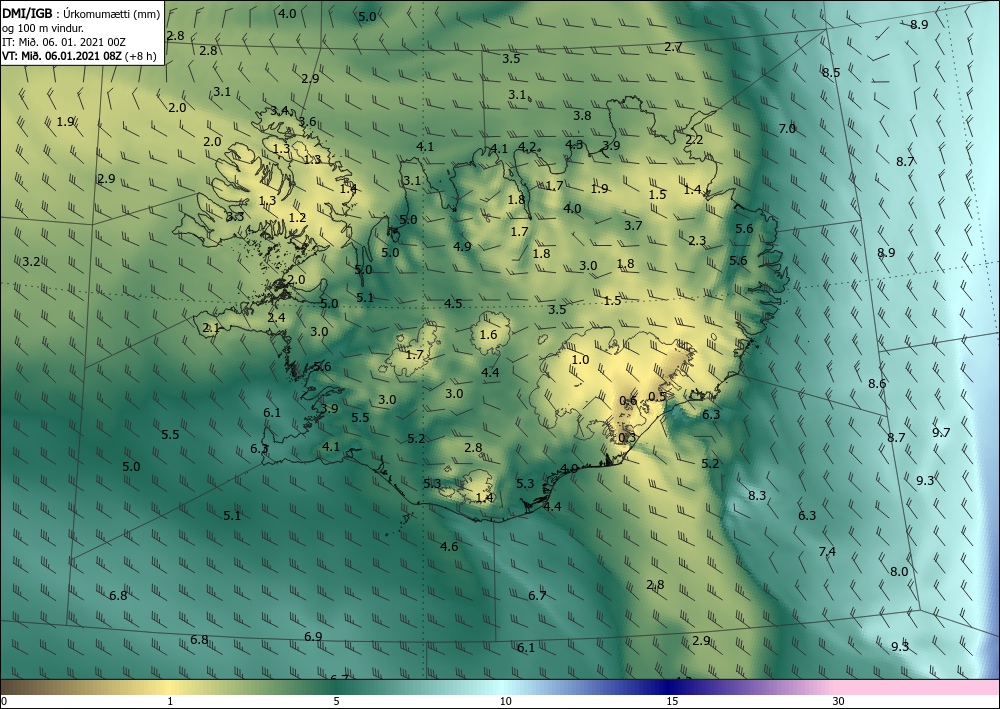Click the 1.2 precipitation value

tap(297, 217)
